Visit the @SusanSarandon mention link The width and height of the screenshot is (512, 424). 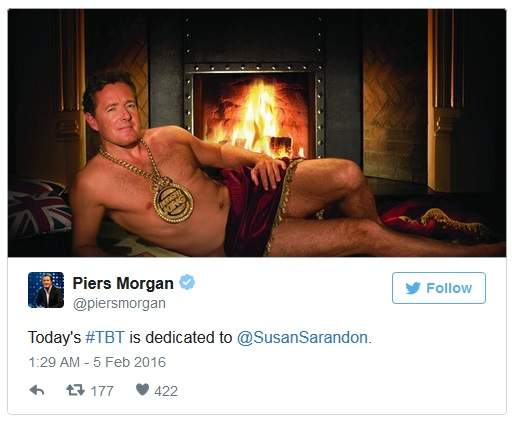pyautogui.click(x=302, y=337)
